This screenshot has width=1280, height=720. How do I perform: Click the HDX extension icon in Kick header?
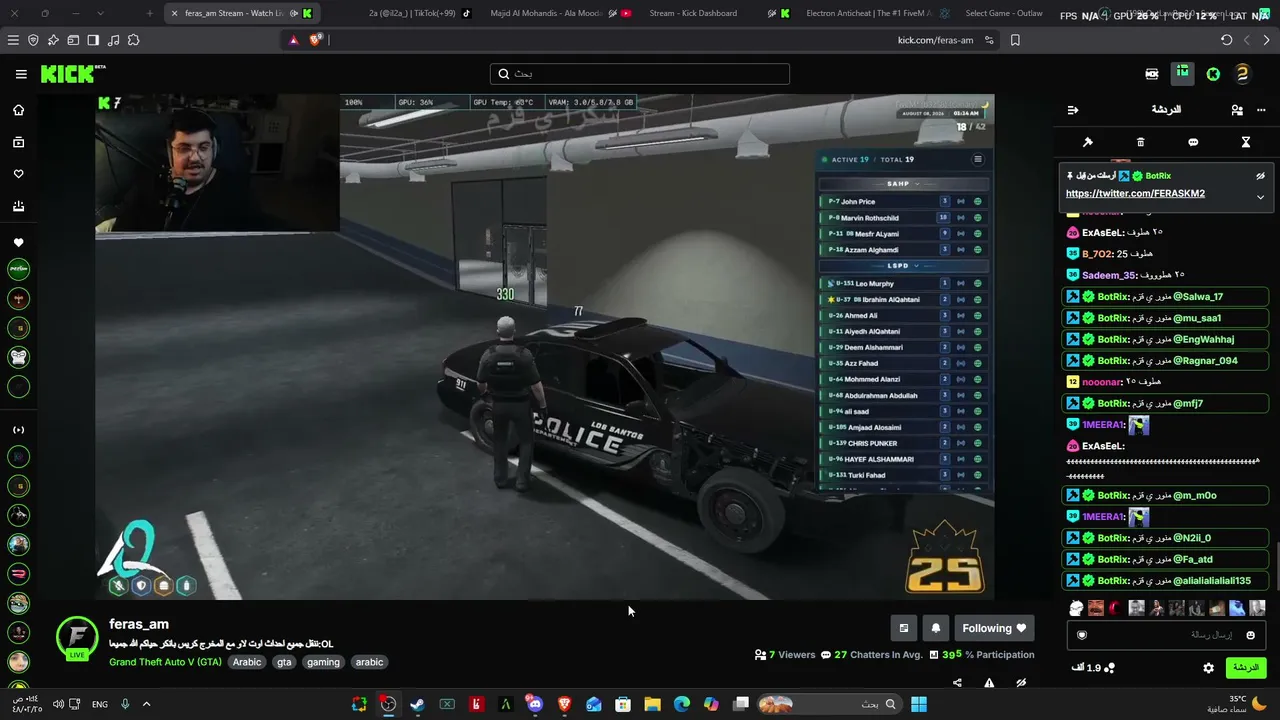pos(1152,74)
